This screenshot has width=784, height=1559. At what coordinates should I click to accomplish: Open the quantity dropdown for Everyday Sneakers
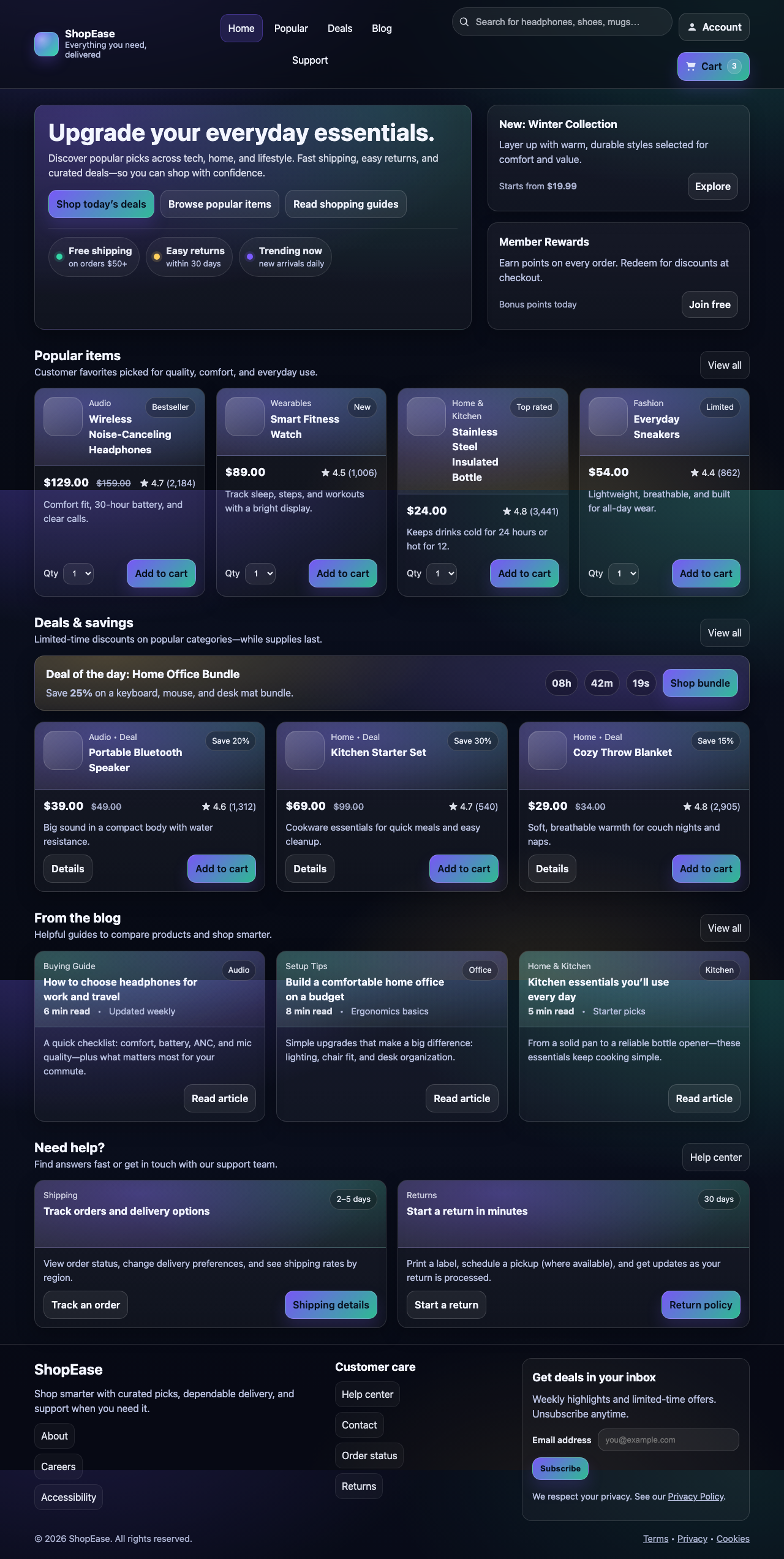point(623,573)
